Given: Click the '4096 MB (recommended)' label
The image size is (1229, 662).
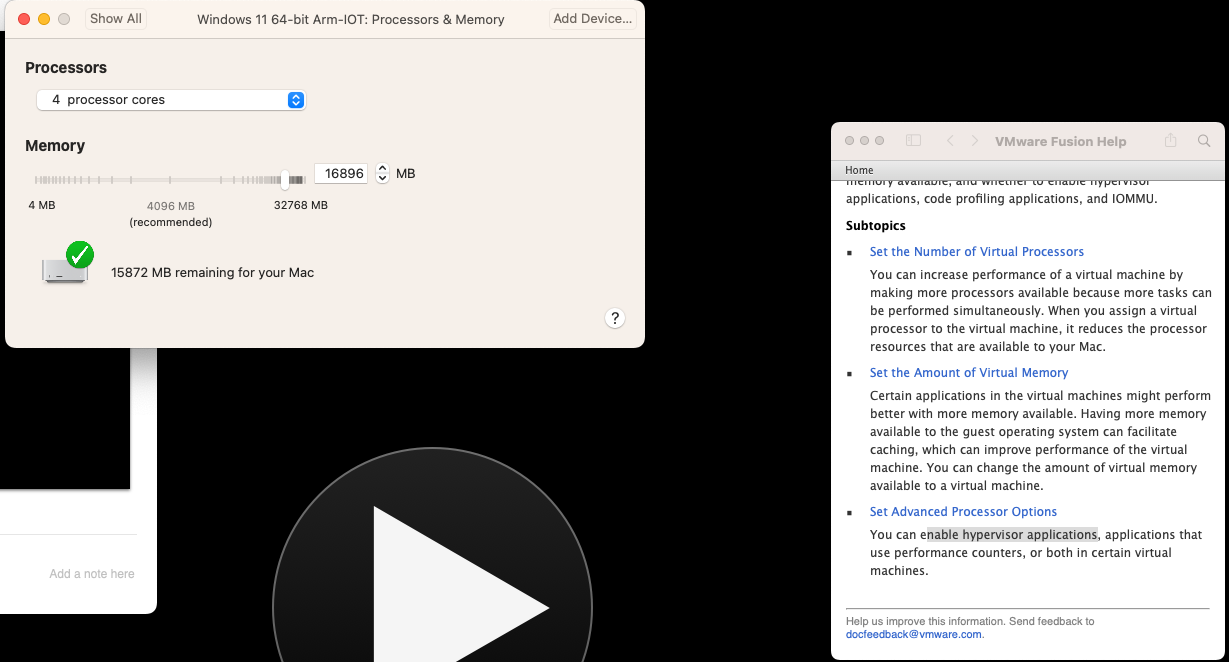Looking at the screenshot, I should (171, 214).
